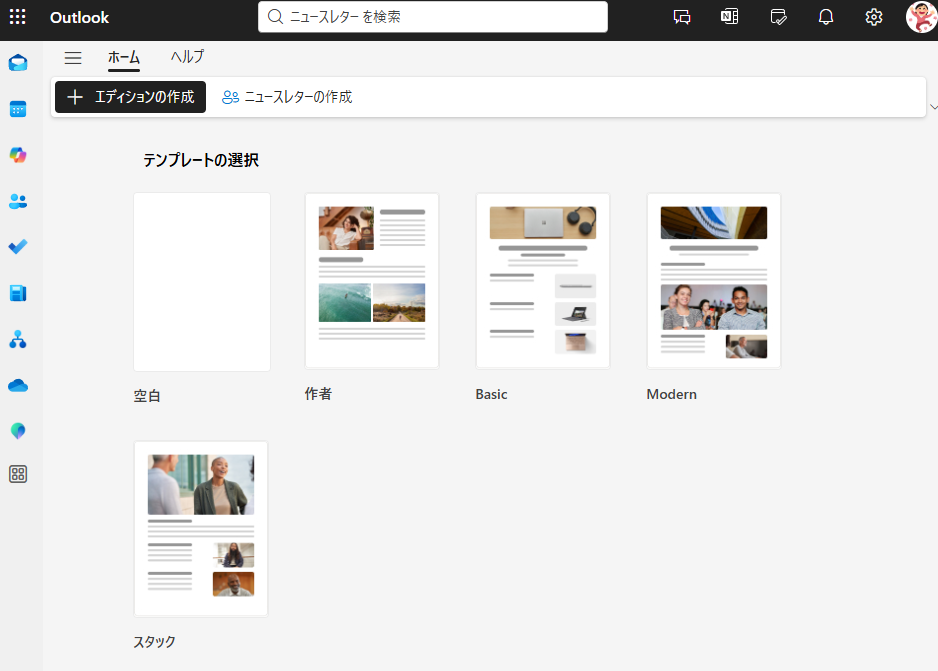Open the Settings gear icon
The image size is (938, 671).
874,17
